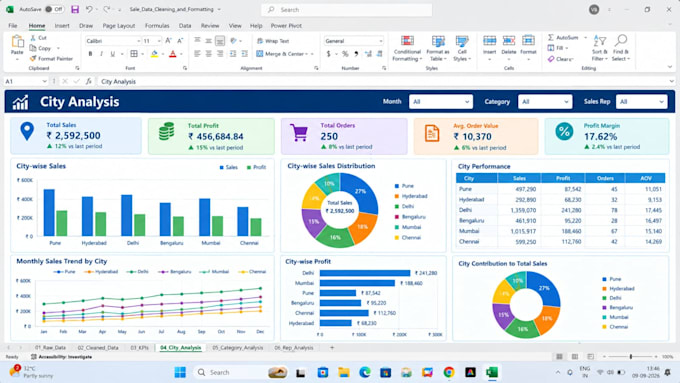Click the Merge & Center icon

point(260,54)
